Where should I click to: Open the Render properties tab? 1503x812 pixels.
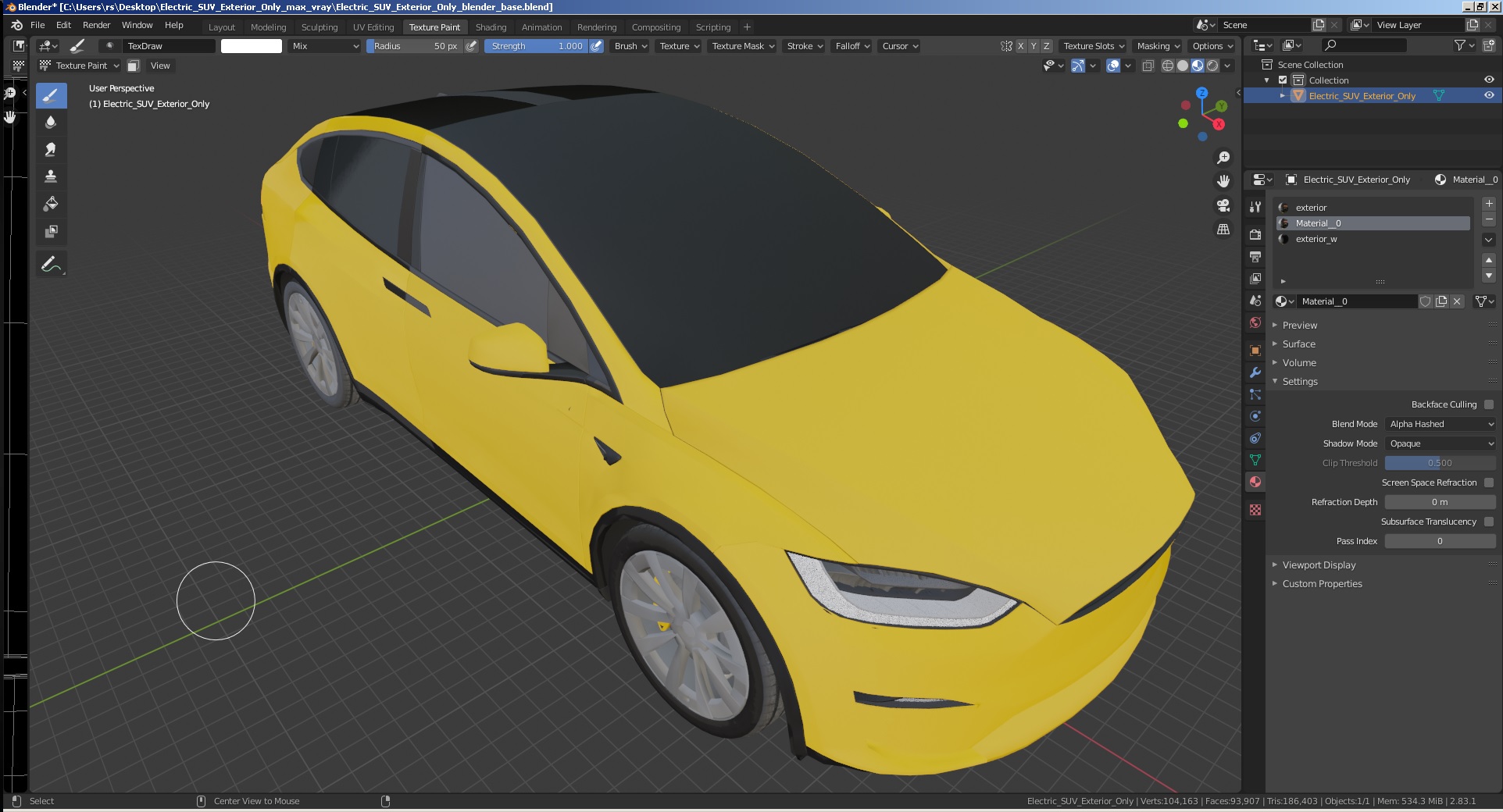[x=1255, y=234]
